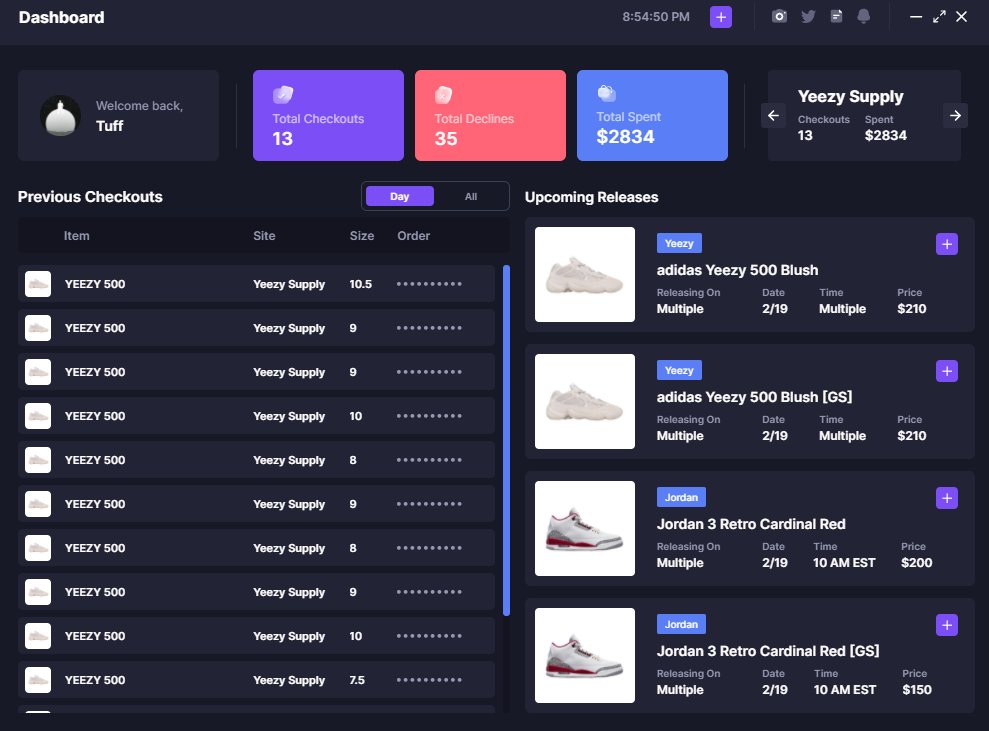Image resolution: width=989 pixels, height=731 pixels.
Task: Add adidas Yeezy 500 Blush release with plus
Action: pyautogui.click(x=946, y=244)
